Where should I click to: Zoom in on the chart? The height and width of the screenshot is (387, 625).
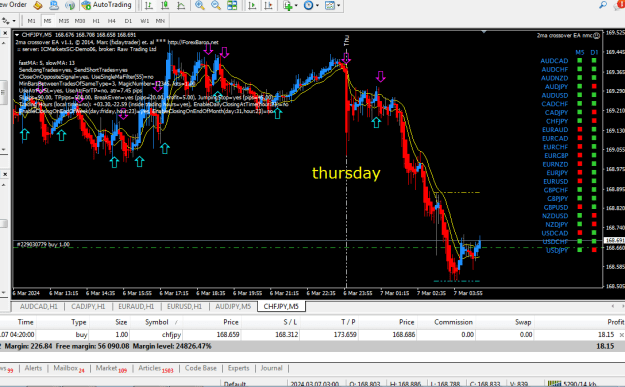click(200, 5)
